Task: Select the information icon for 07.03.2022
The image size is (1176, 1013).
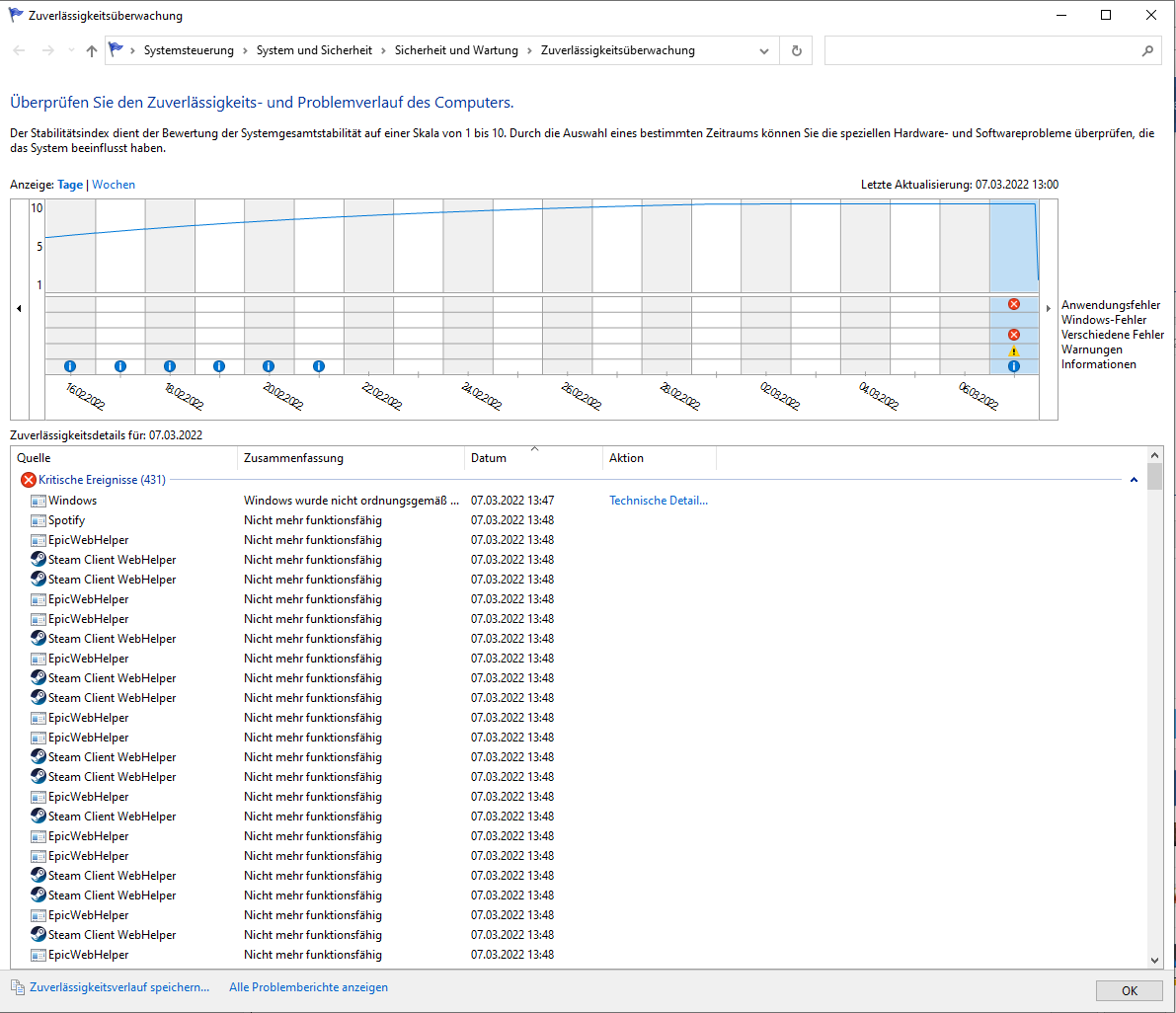Action: click(x=1014, y=366)
